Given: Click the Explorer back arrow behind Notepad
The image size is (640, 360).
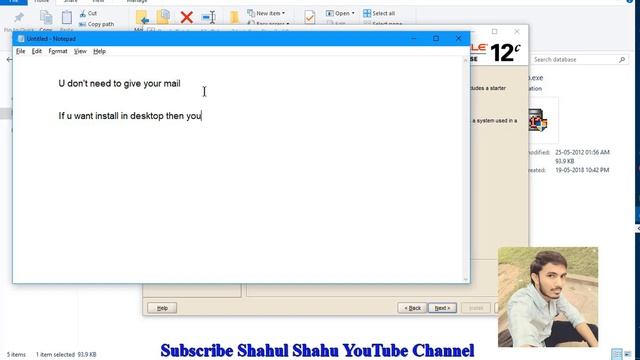Looking at the screenshot, I should 9,60.
